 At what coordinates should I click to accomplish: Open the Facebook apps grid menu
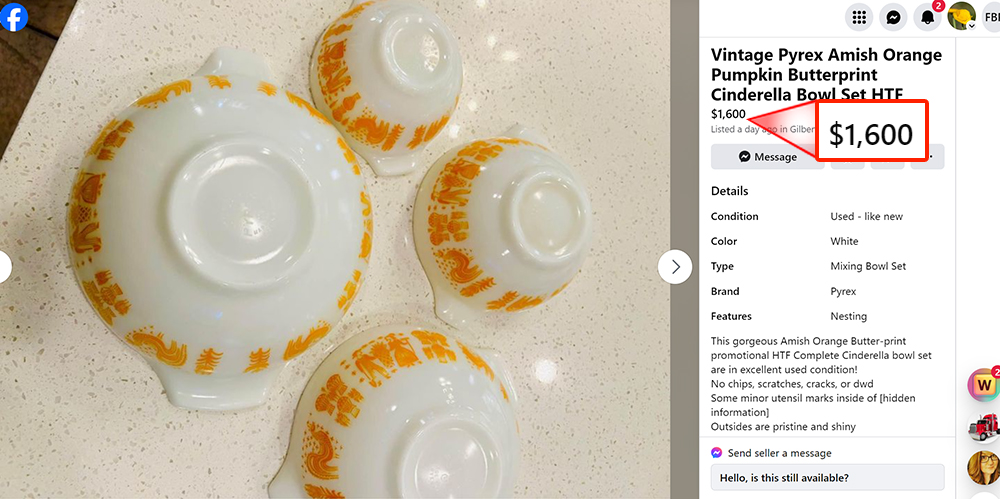tap(858, 17)
